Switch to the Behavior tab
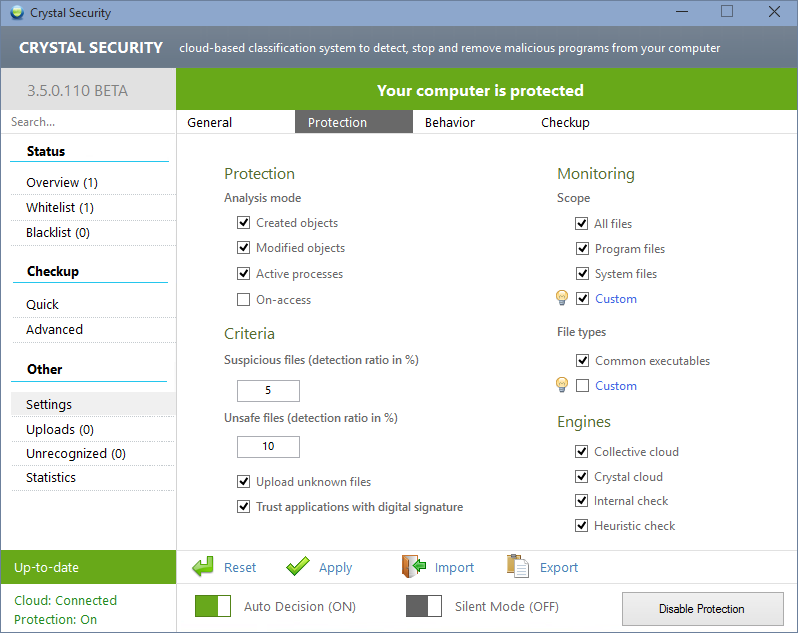 pyautogui.click(x=449, y=122)
